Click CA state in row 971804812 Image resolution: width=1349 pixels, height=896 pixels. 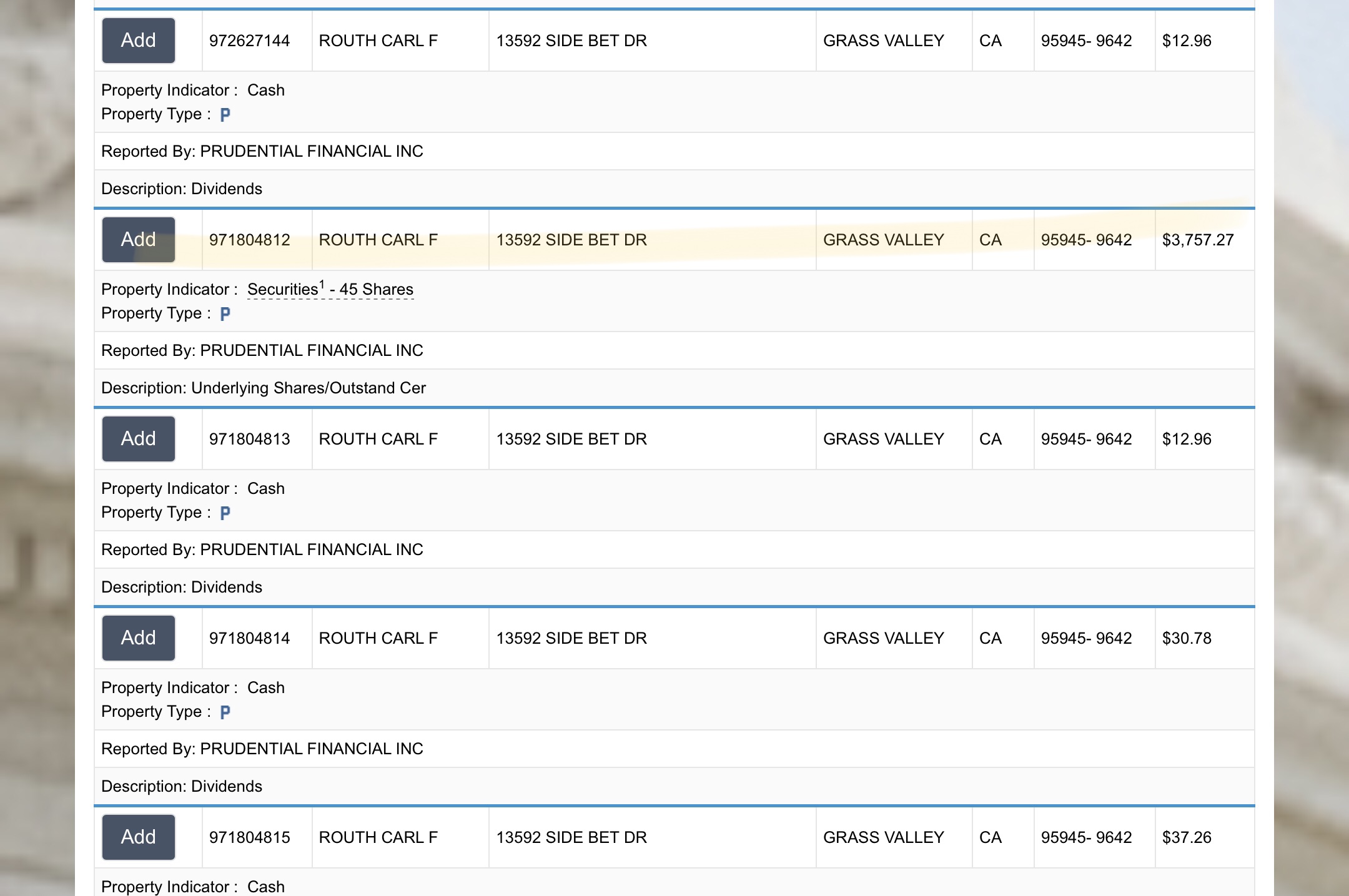pos(991,240)
